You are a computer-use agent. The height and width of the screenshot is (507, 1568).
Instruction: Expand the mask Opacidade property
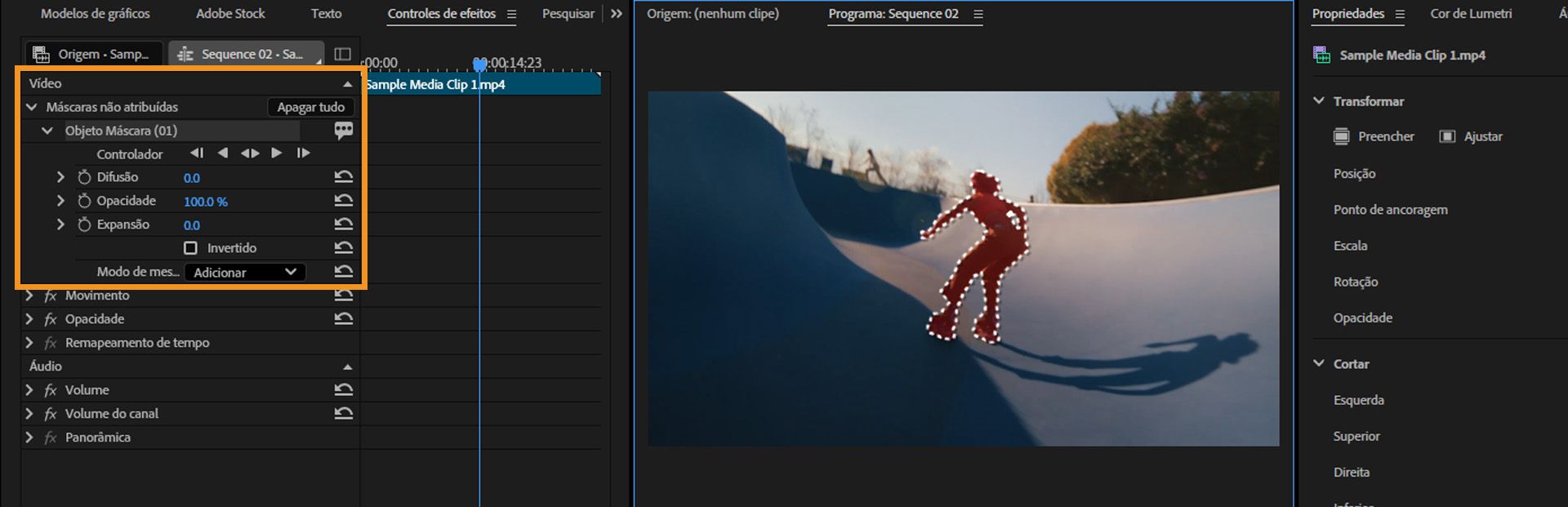click(60, 201)
